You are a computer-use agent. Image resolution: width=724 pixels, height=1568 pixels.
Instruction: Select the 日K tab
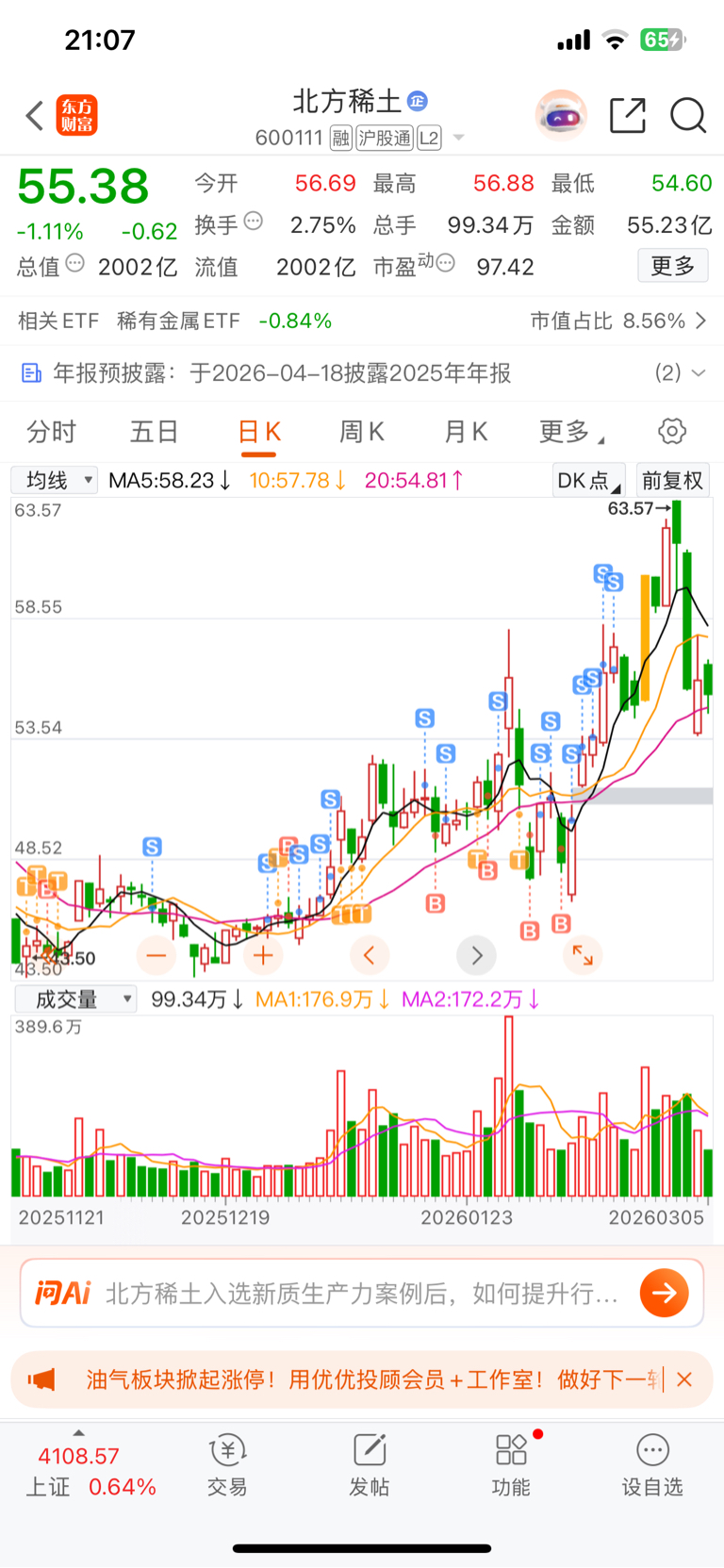(x=259, y=432)
